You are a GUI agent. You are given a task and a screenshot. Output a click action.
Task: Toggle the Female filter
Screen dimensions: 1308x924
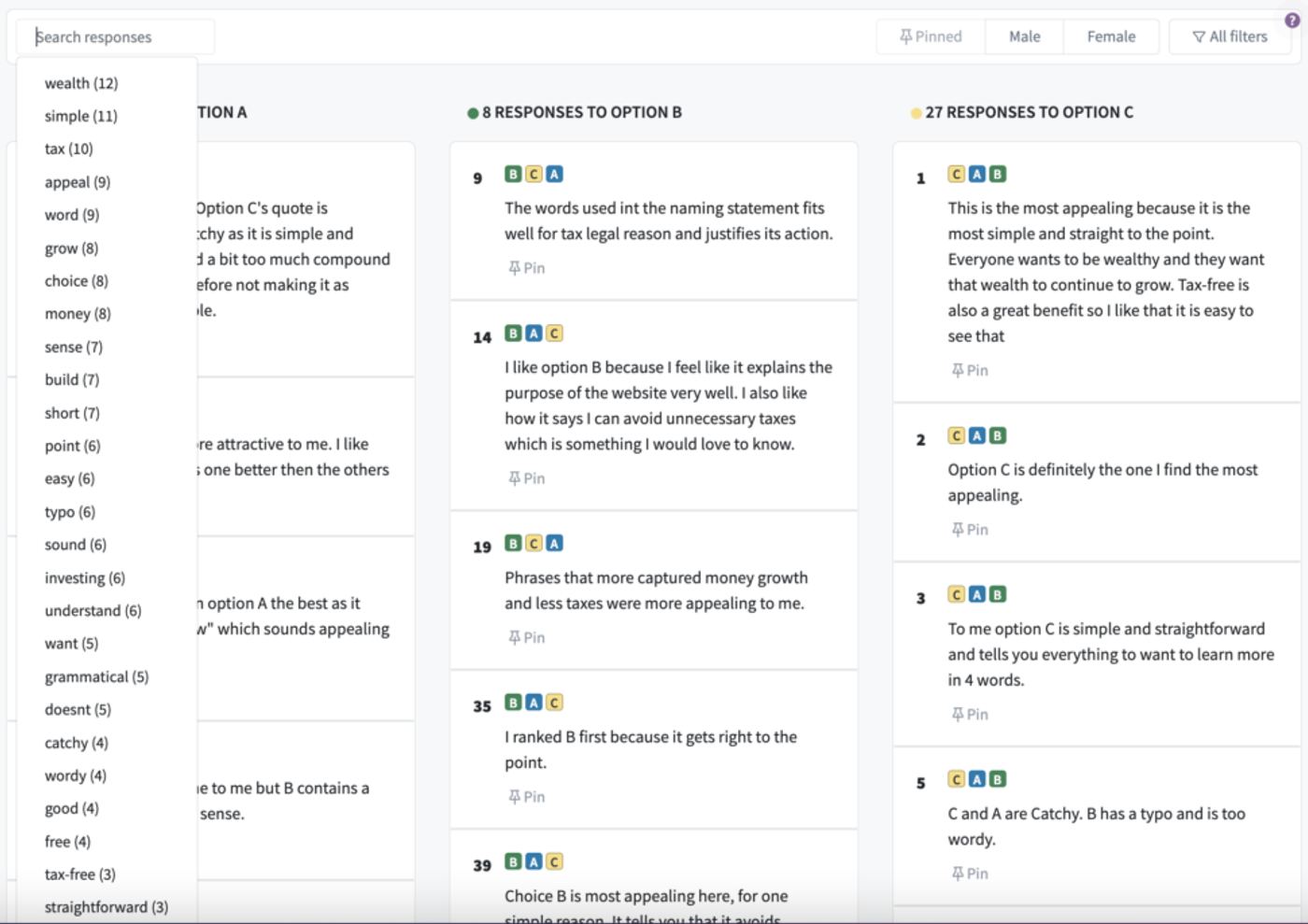[1111, 36]
